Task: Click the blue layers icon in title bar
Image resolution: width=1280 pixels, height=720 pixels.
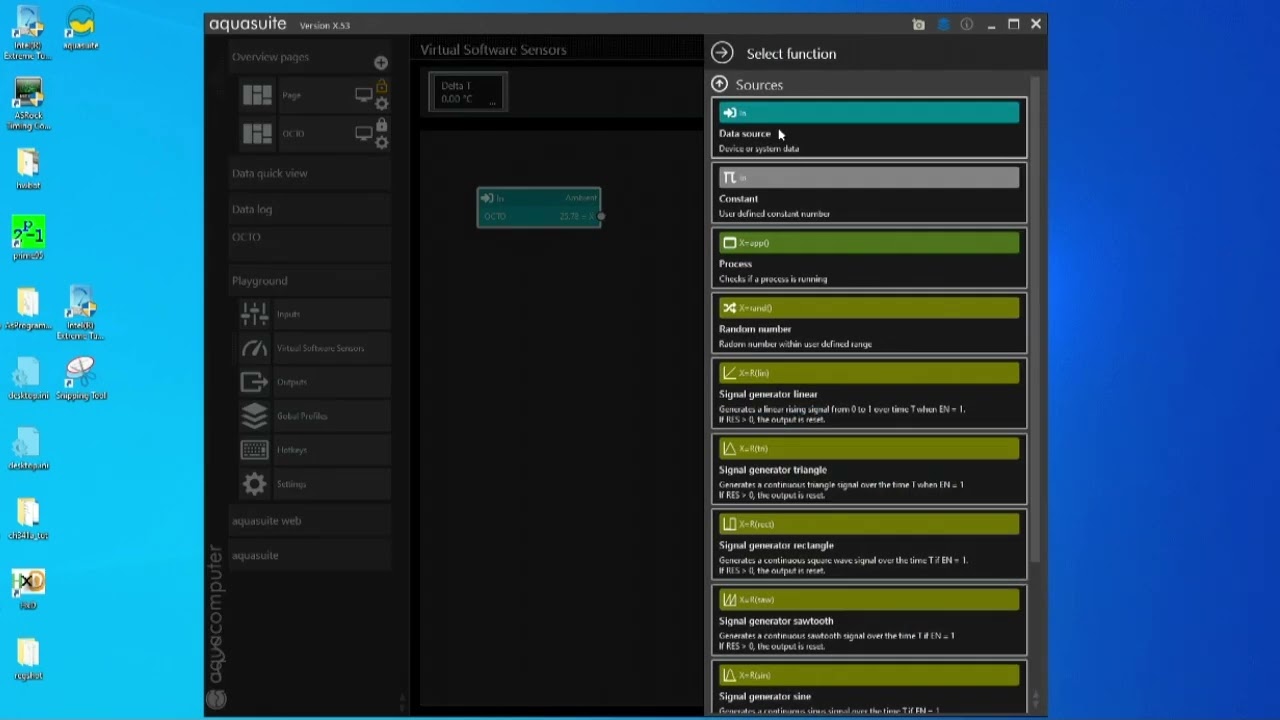Action: coord(943,25)
